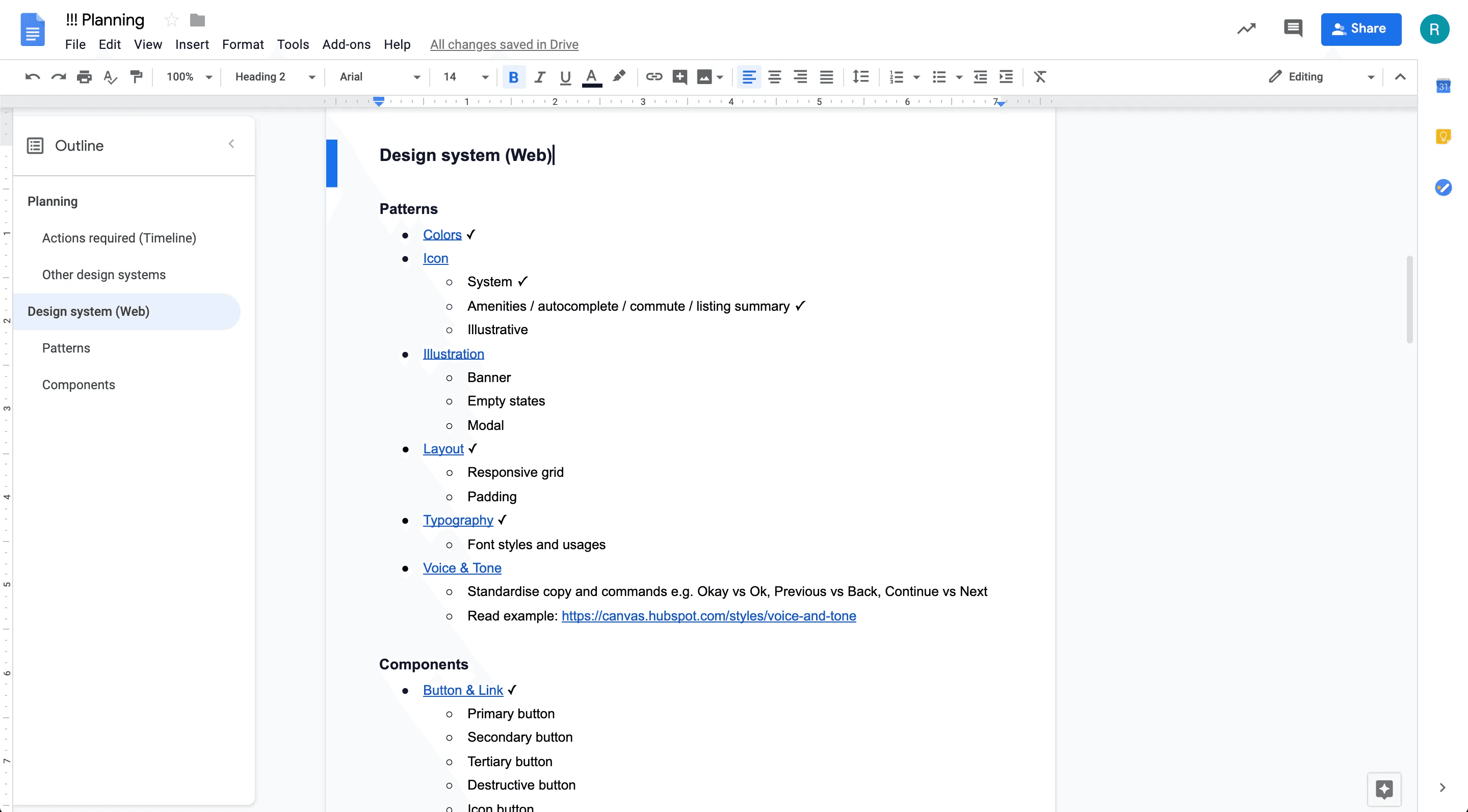Click the Insert link icon
The height and width of the screenshot is (812, 1468).
(x=653, y=77)
